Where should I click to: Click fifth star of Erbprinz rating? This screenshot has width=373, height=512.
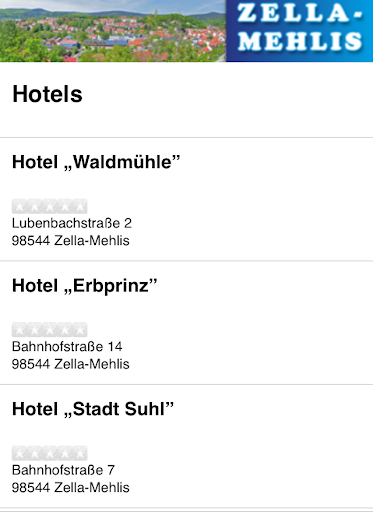80,330
